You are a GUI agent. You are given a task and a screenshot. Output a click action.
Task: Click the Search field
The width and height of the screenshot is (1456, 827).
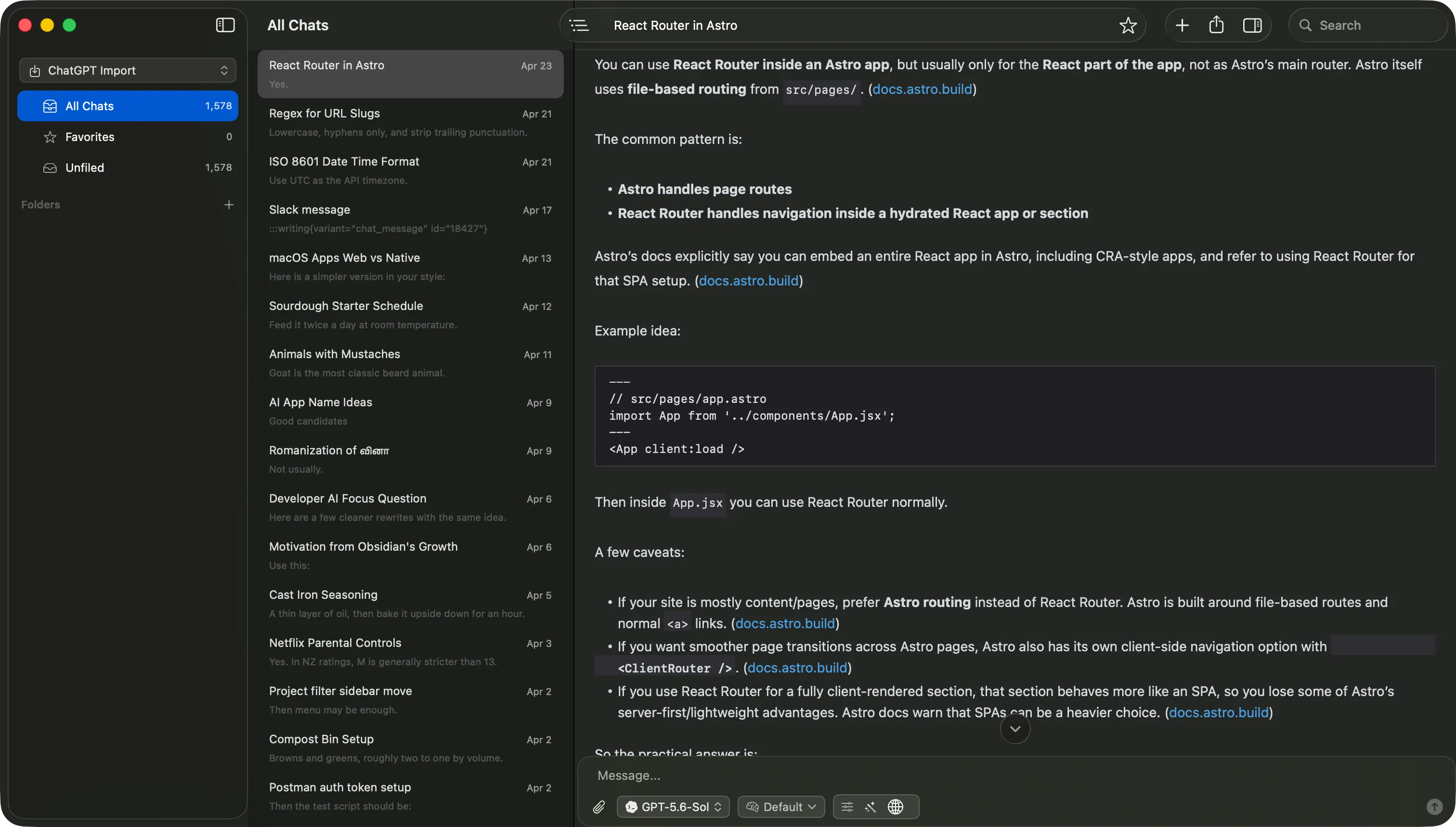(x=1368, y=25)
